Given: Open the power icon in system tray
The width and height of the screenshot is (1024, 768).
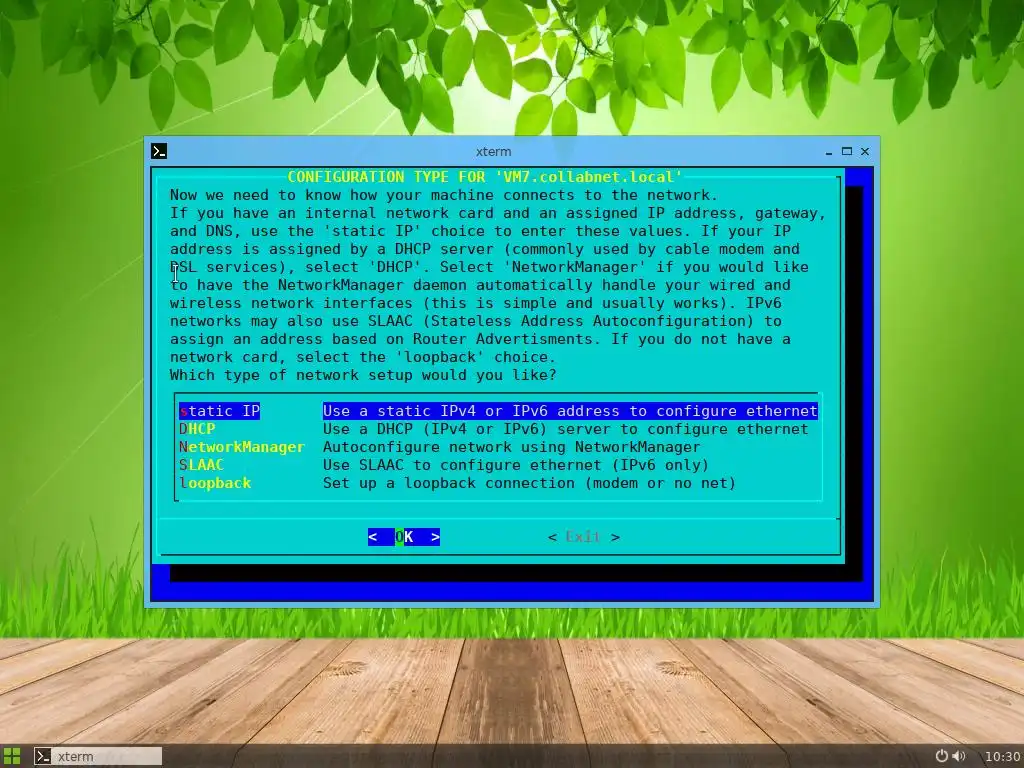Looking at the screenshot, I should (942, 756).
